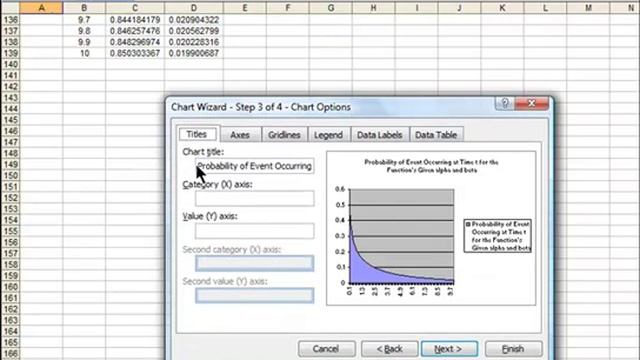Select column M header

point(589,8)
